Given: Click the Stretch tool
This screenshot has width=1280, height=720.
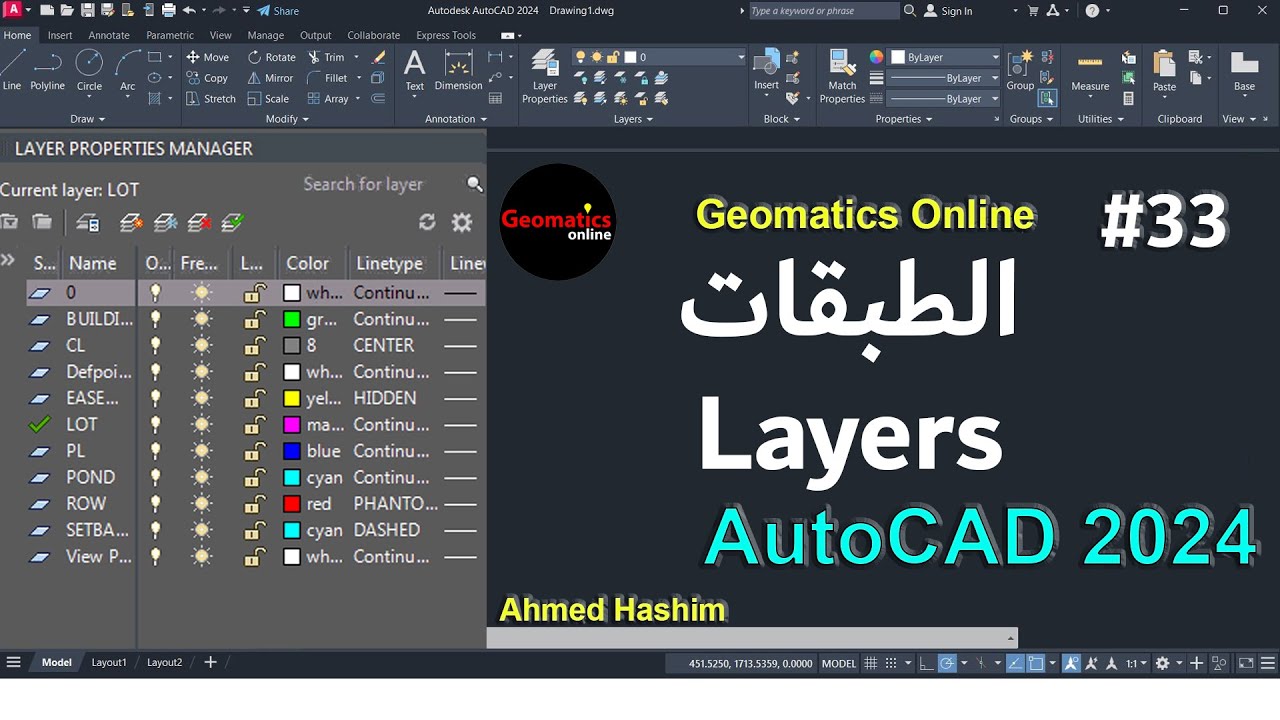Looking at the screenshot, I should coord(211,99).
